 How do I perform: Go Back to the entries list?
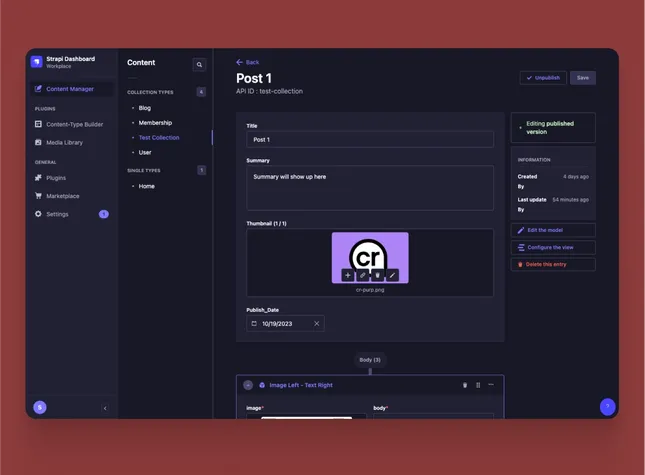[248, 62]
